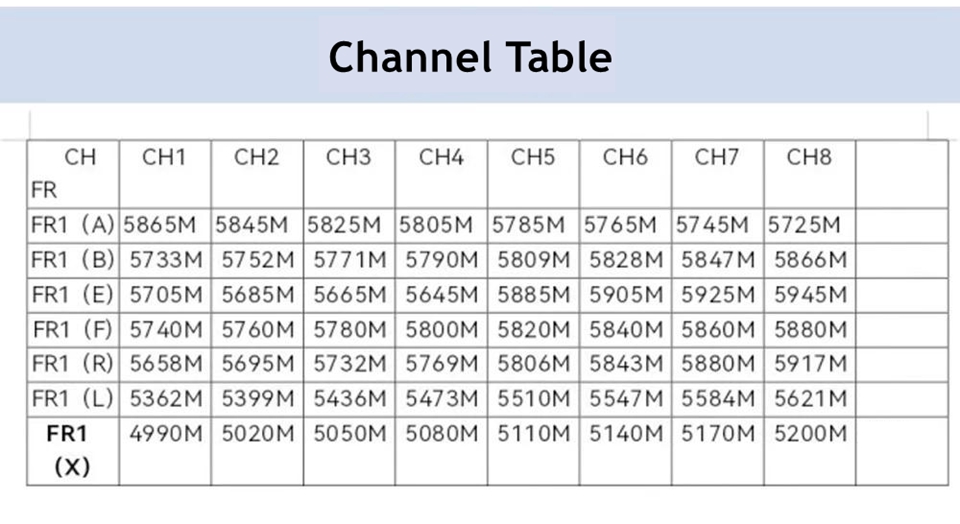The height and width of the screenshot is (524, 960).
Task: Click the FR1 (E) row label
Action: point(74,295)
